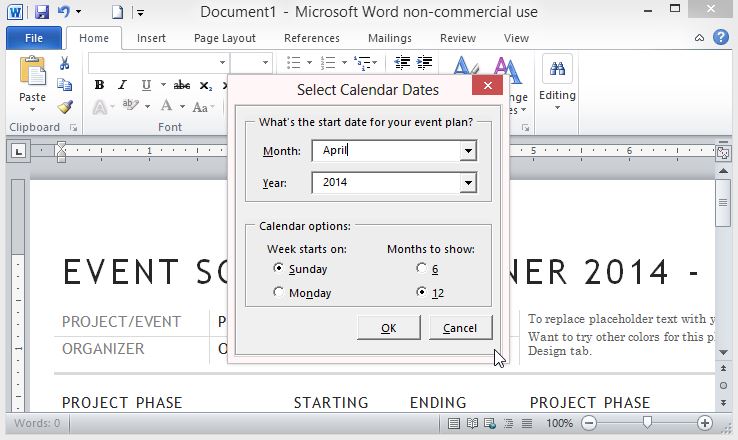
Task: Open the Year dropdown arrow
Action: (467, 184)
